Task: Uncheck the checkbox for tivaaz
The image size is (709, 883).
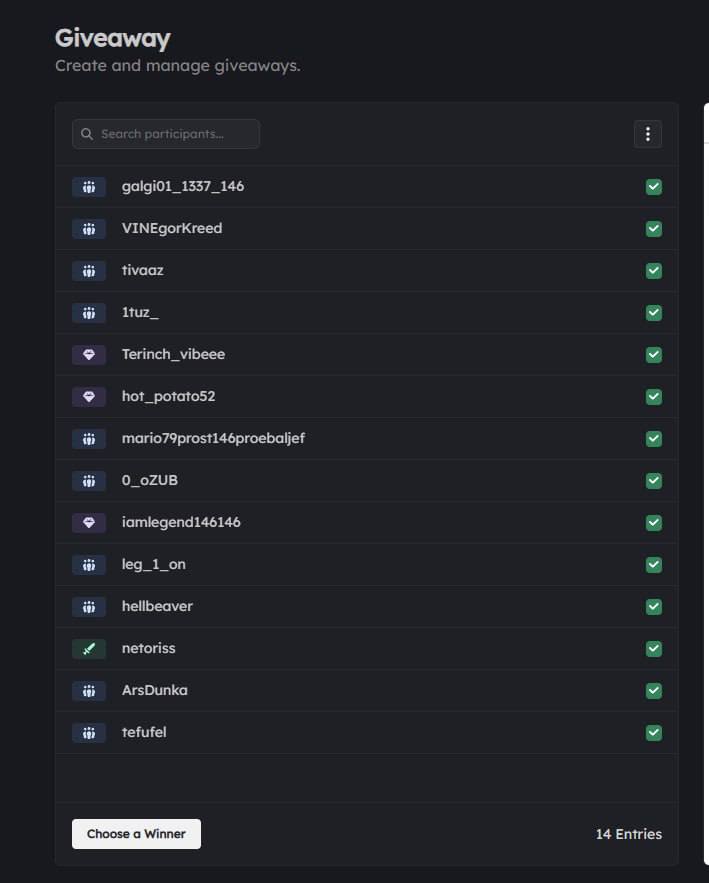Action: pyautogui.click(x=654, y=271)
